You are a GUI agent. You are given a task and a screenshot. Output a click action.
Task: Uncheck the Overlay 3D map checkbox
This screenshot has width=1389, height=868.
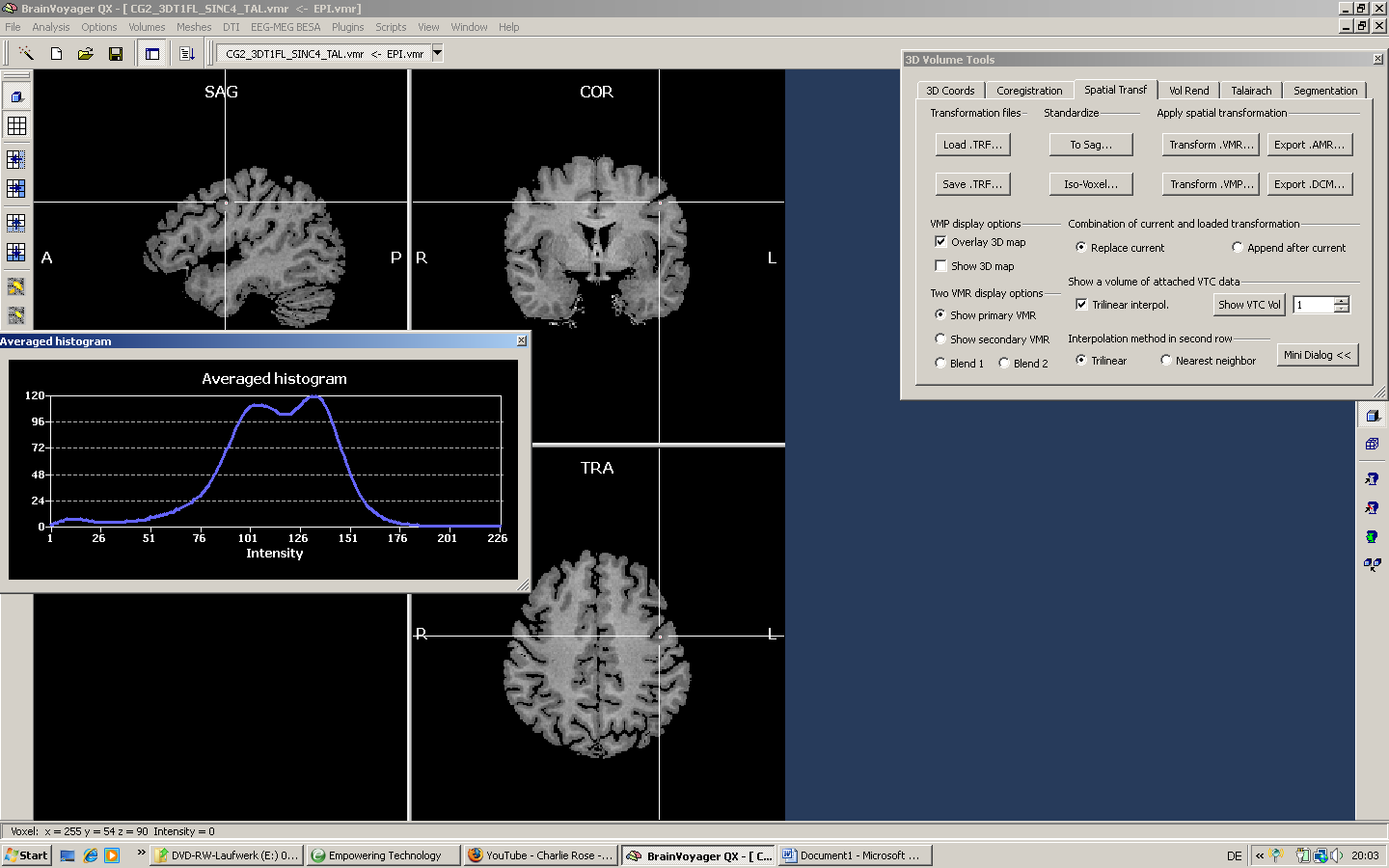click(x=940, y=242)
